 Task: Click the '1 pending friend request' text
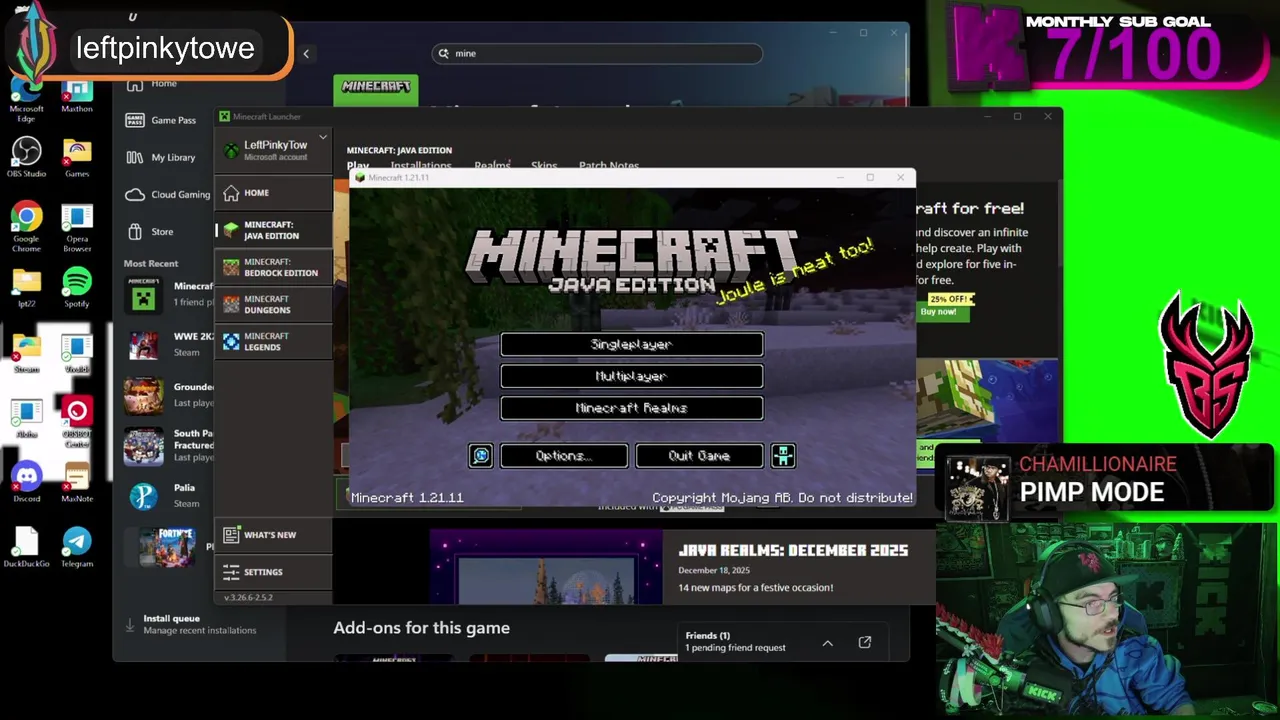tap(735, 648)
